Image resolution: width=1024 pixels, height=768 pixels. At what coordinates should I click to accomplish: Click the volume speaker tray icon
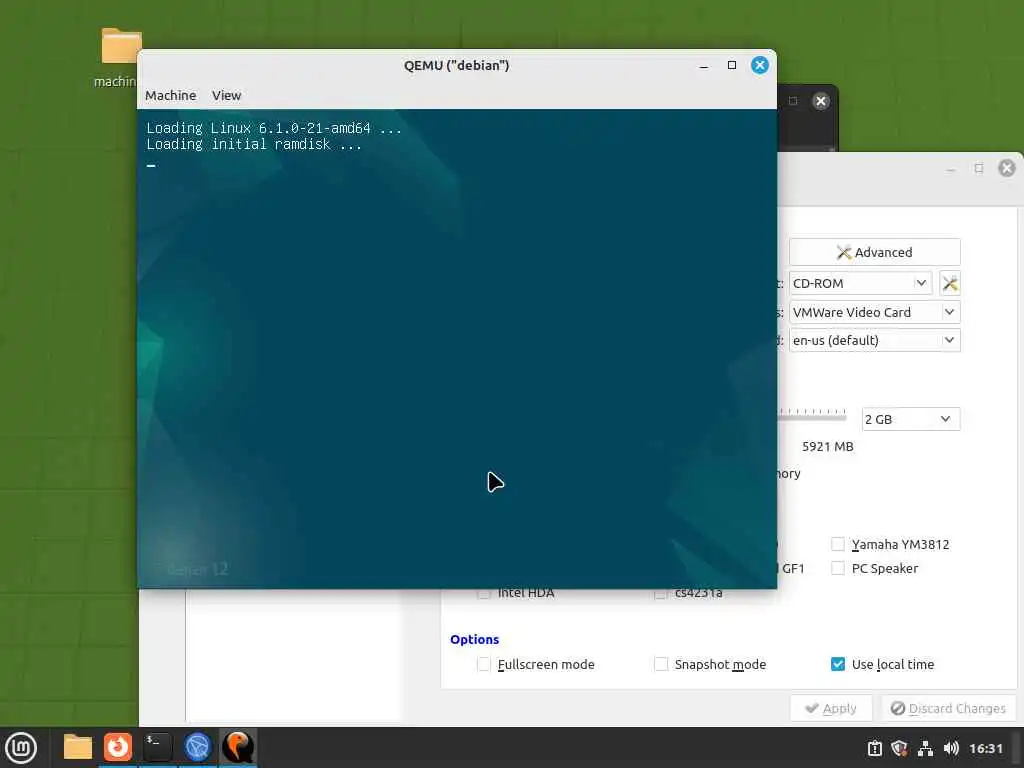point(951,748)
